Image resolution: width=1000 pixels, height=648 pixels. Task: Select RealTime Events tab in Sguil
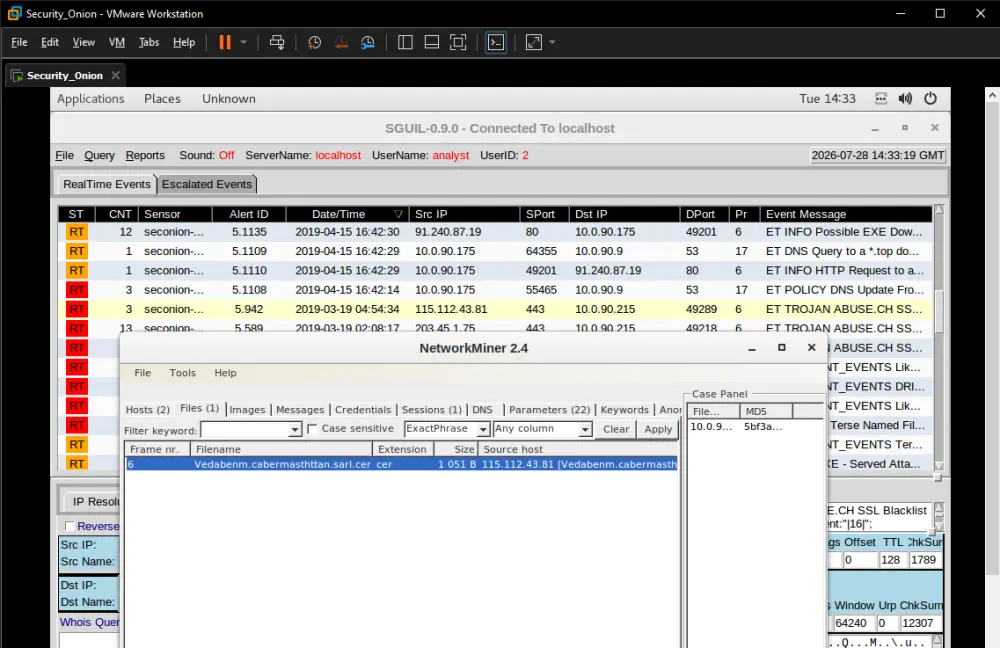(x=107, y=184)
